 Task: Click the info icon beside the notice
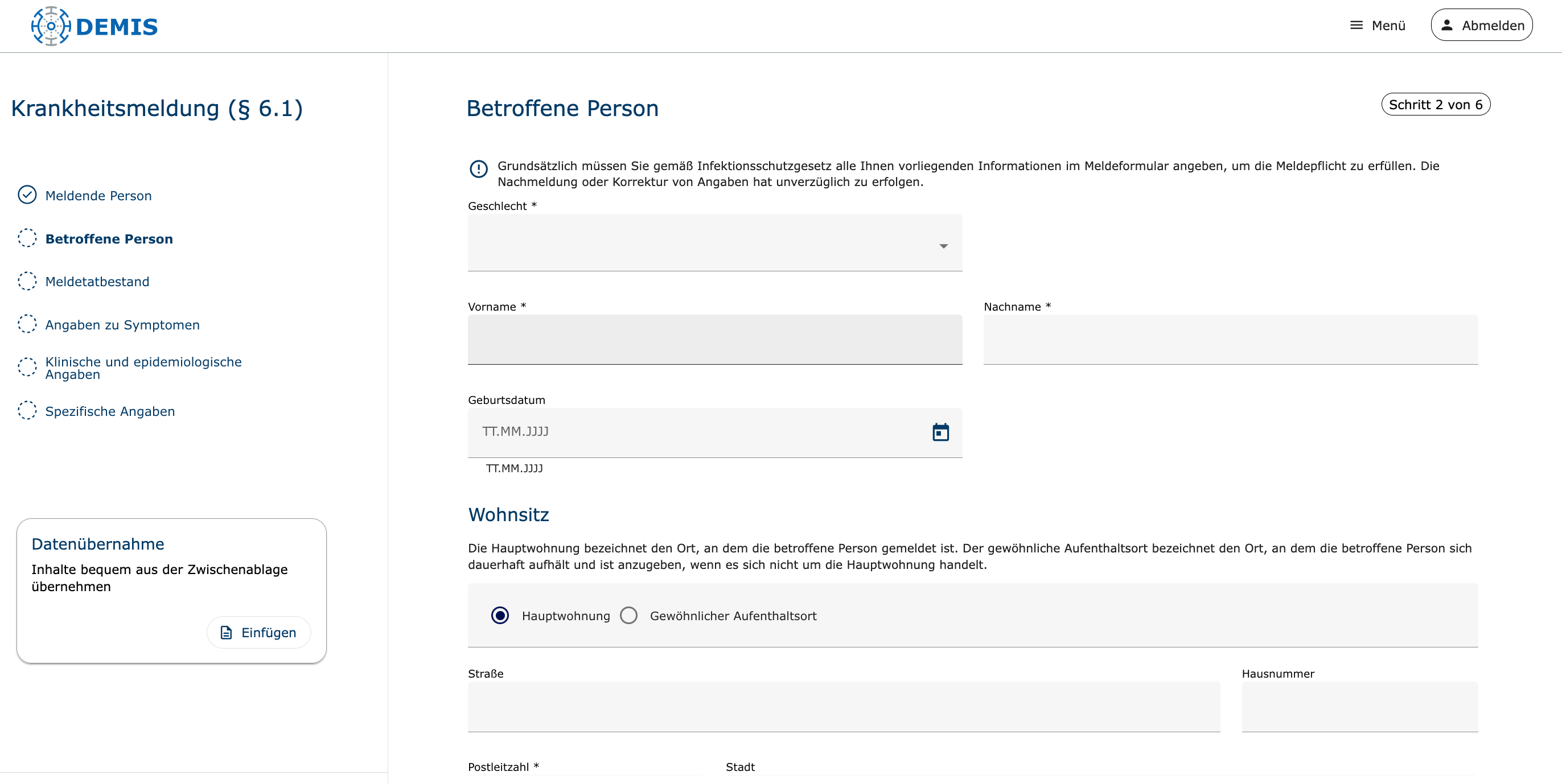click(x=478, y=168)
